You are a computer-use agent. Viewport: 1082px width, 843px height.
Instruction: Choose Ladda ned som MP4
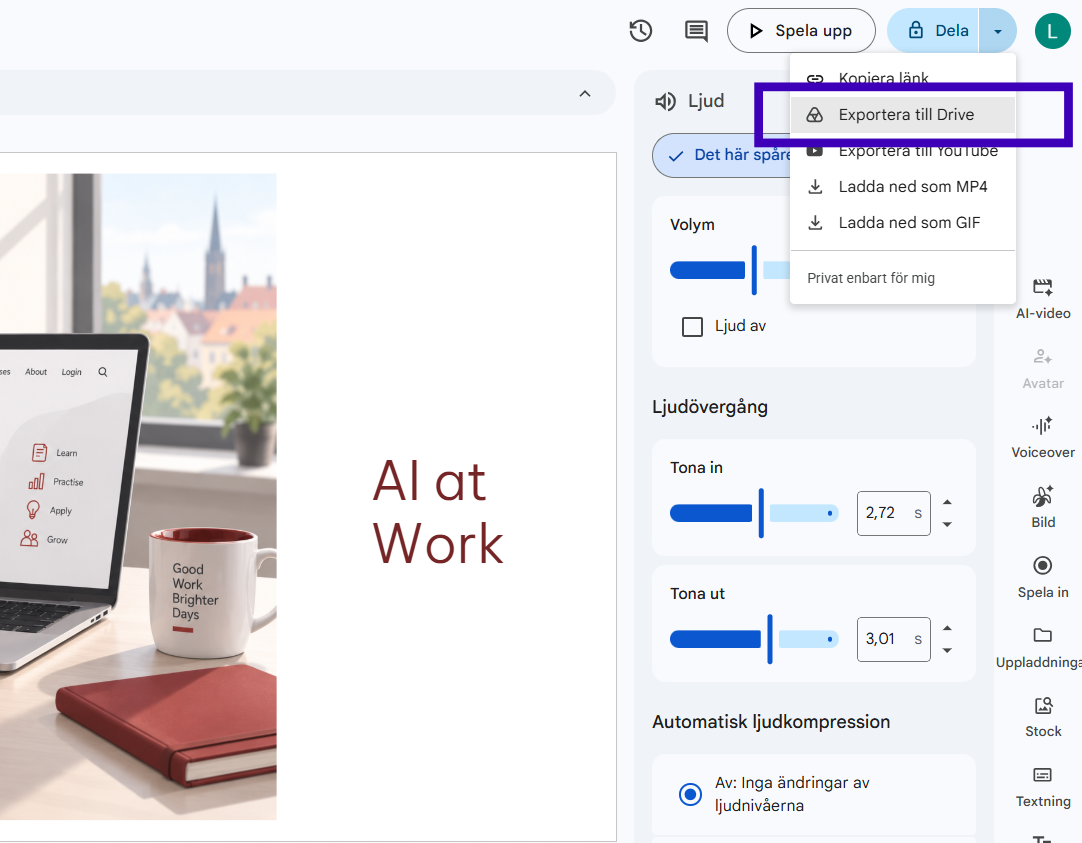coord(903,186)
